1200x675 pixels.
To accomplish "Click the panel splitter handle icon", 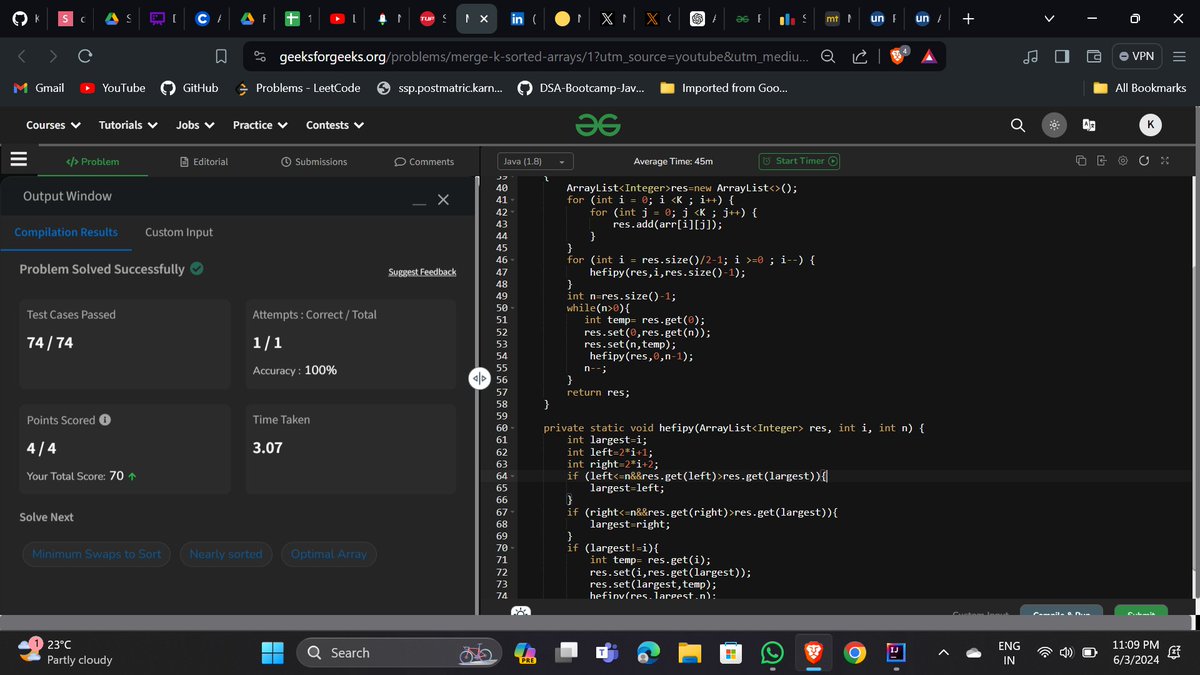I will [x=478, y=377].
